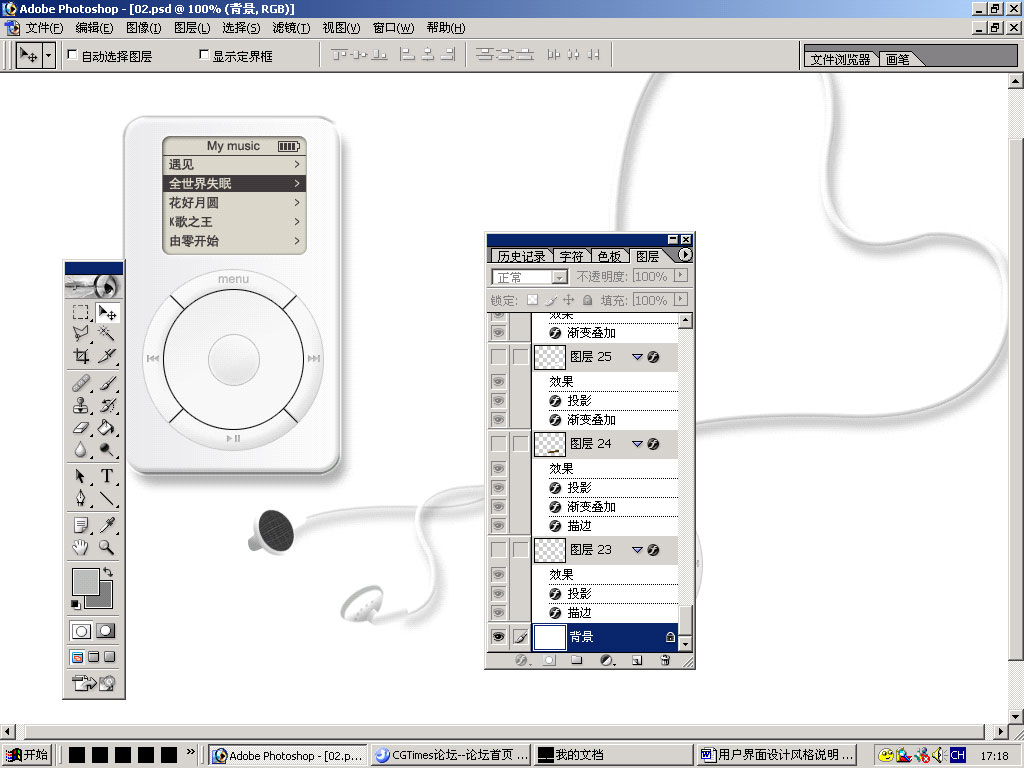Hide the 背景 layer with its eye

coord(498,637)
